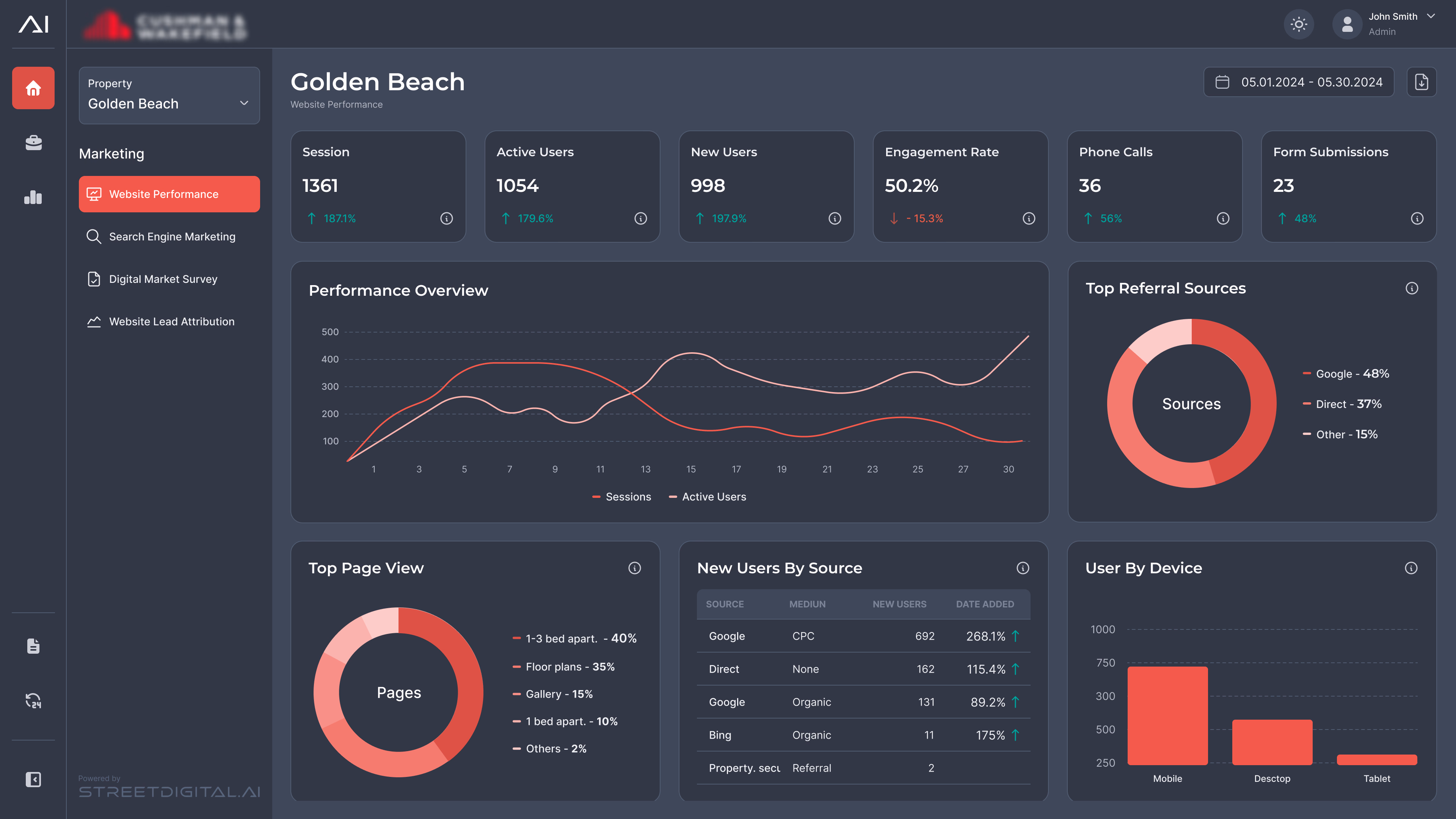This screenshot has height=819, width=1456.
Task: Click the Desctop bar in User By Device
Action: click(1272, 742)
